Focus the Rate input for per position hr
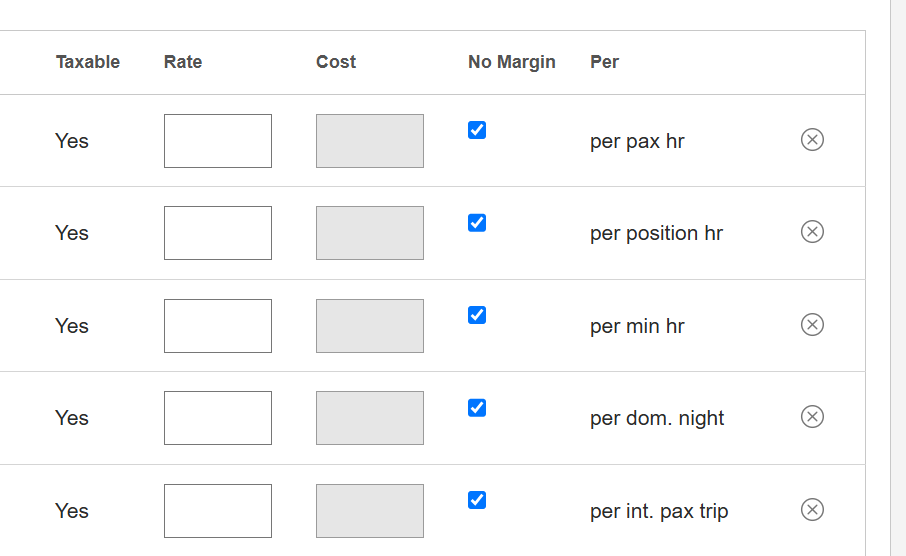906x556 pixels. [x=218, y=233]
